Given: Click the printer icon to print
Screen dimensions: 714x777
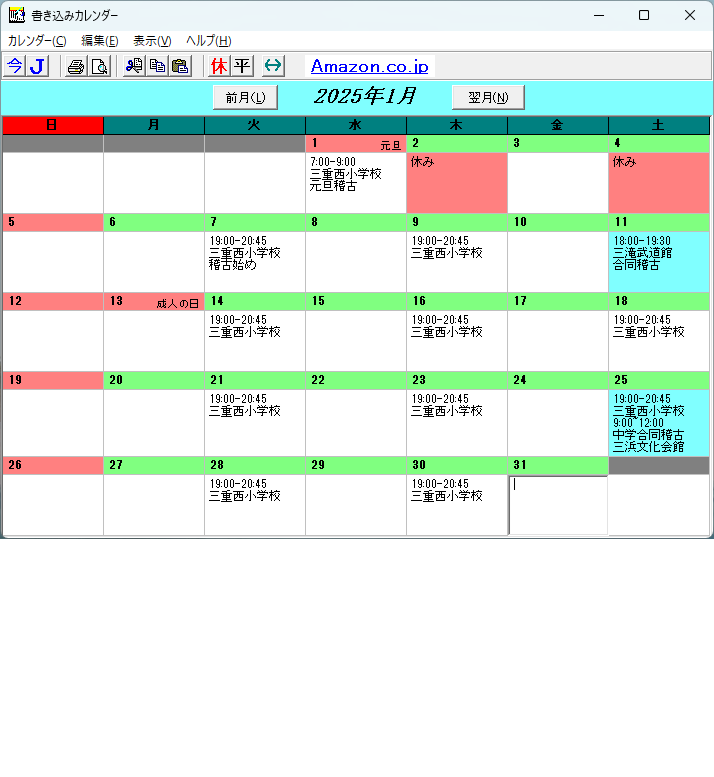Looking at the screenshot, I should 76,66.
